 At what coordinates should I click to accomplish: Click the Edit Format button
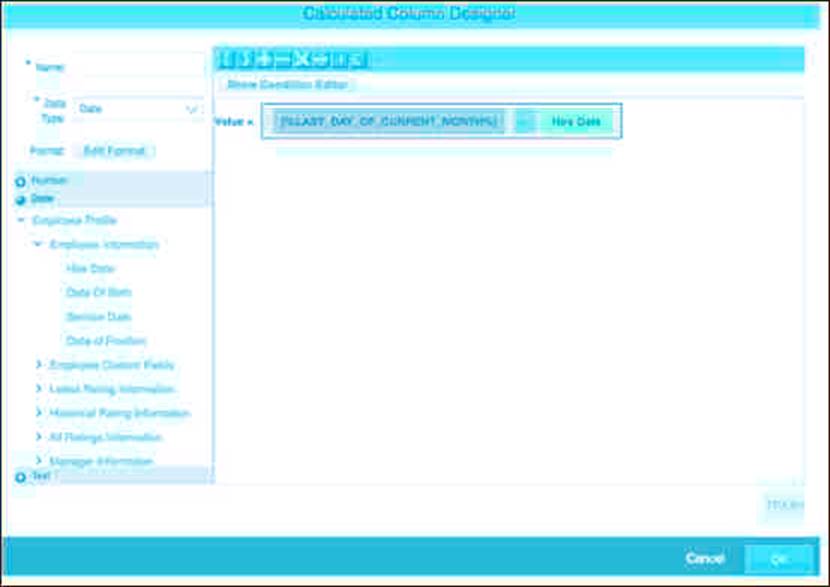coord(114,151)
